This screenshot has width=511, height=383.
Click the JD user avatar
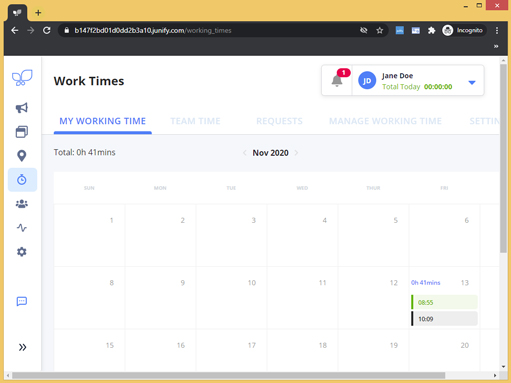coord(367,80)
